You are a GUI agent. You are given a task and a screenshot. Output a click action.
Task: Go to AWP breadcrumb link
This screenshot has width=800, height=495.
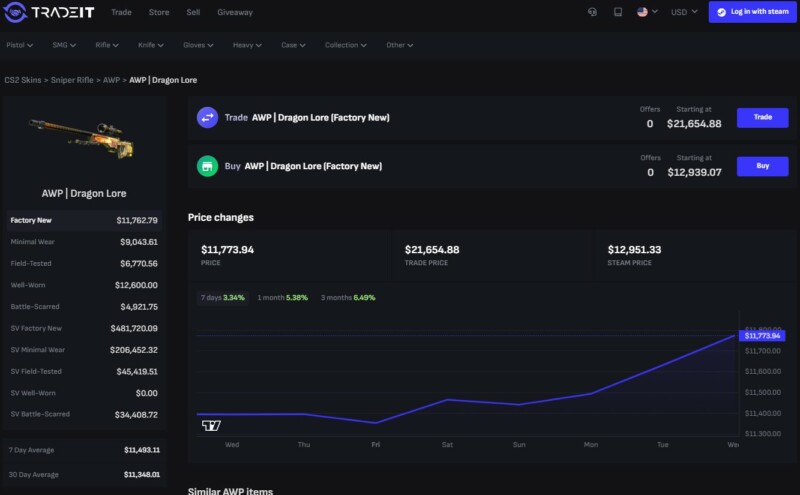pyautogui.click(x=111, y=80)
